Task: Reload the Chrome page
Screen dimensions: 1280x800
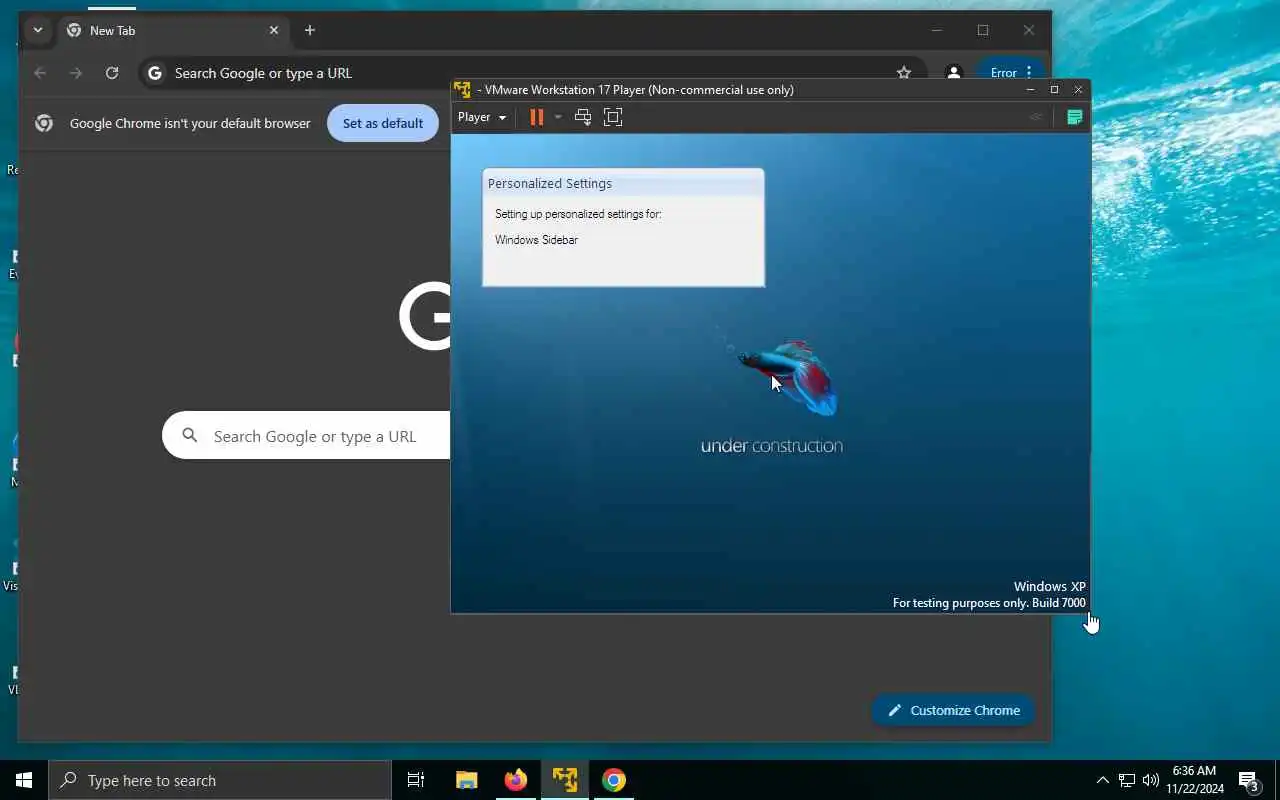Action: tap(112, 73)
